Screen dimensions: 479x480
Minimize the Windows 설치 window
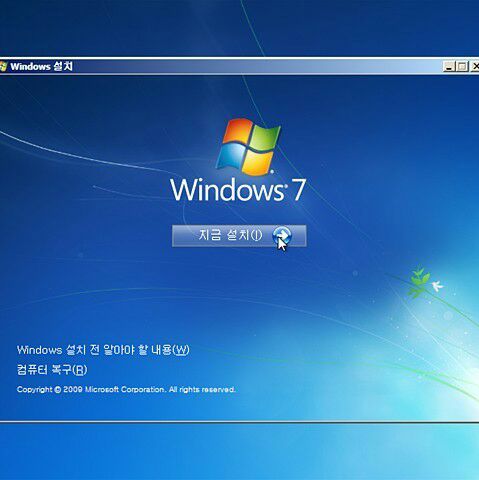449,67
